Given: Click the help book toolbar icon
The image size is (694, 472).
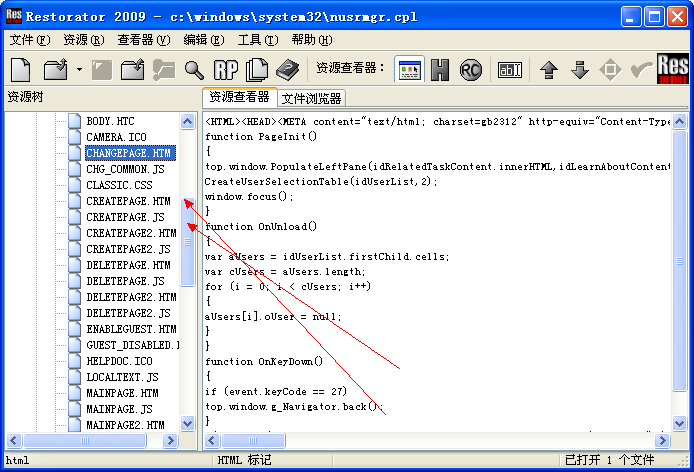Looking at the screenshot, I should (288, 70).
